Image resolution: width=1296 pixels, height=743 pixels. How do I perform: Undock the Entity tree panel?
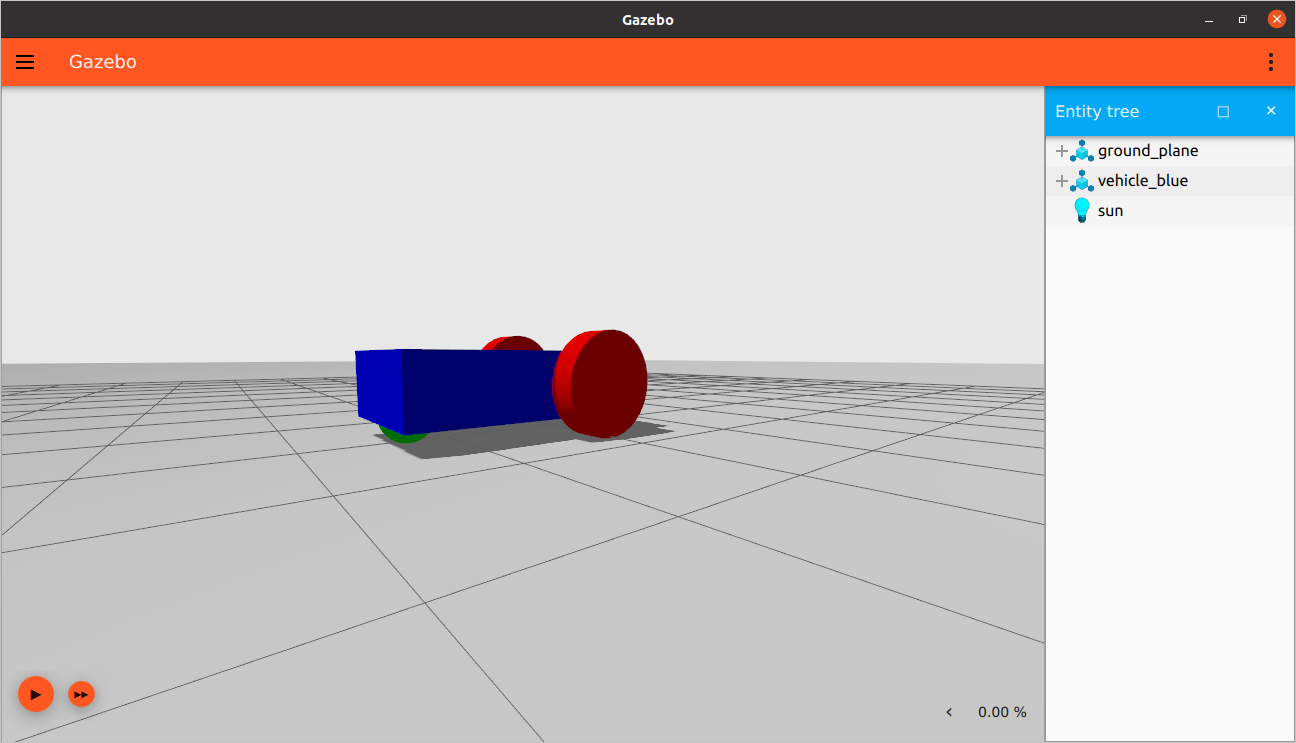pos(1223,112)
